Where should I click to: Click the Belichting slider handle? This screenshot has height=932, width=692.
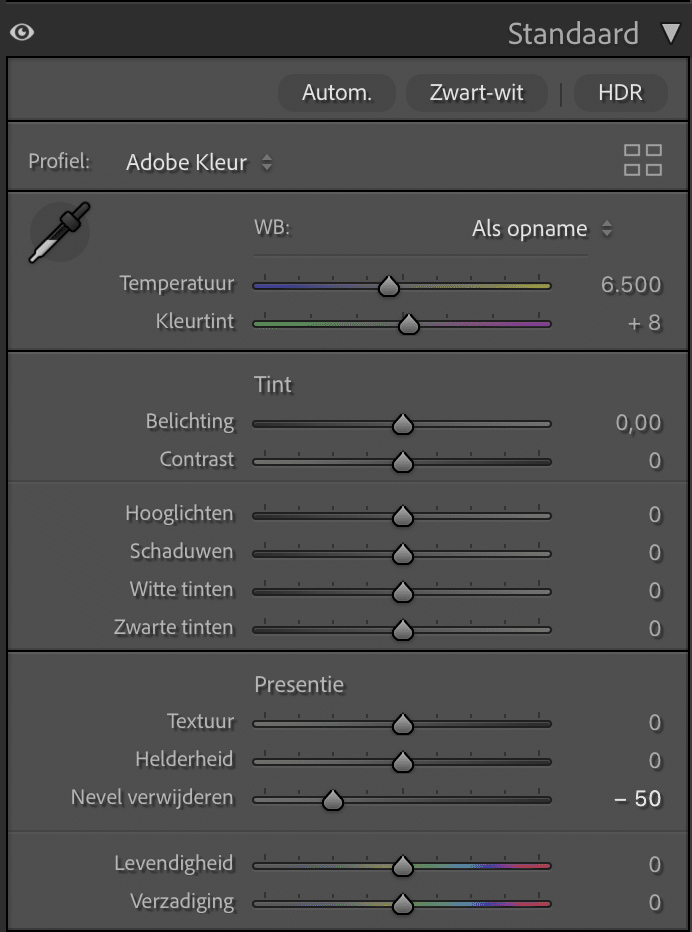pos(402,424)
